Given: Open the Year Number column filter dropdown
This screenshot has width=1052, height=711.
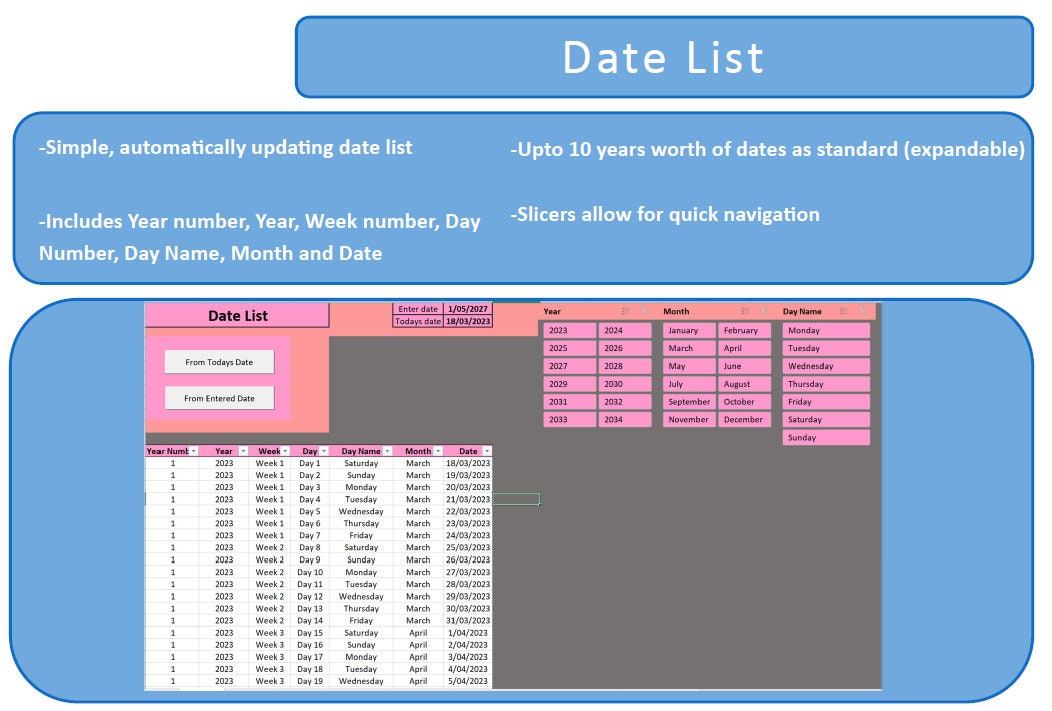Looking at the screenshot, I should pyautogui.click(x=192, y=451).
